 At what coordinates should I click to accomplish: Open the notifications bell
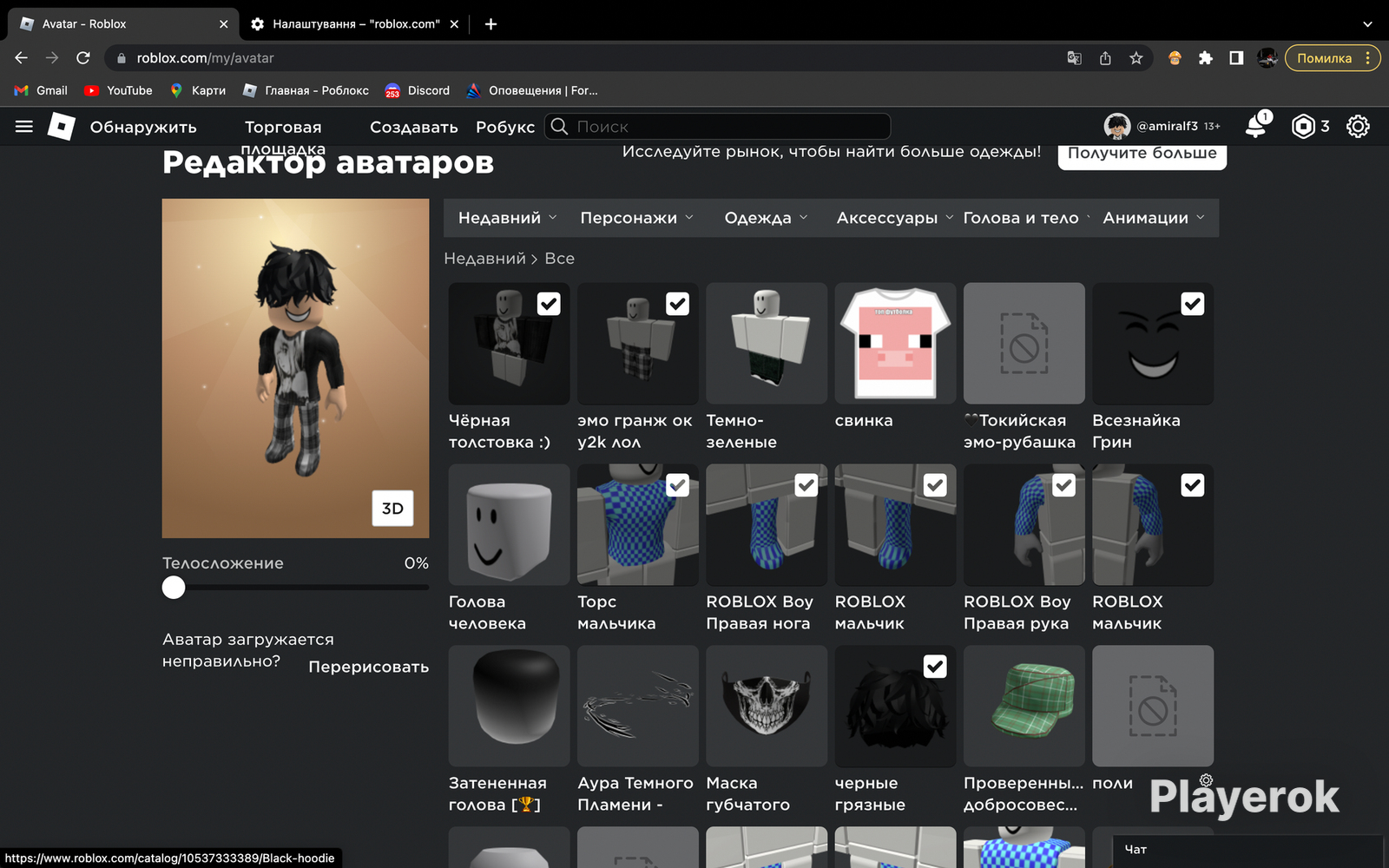(x=1256, y=126)
